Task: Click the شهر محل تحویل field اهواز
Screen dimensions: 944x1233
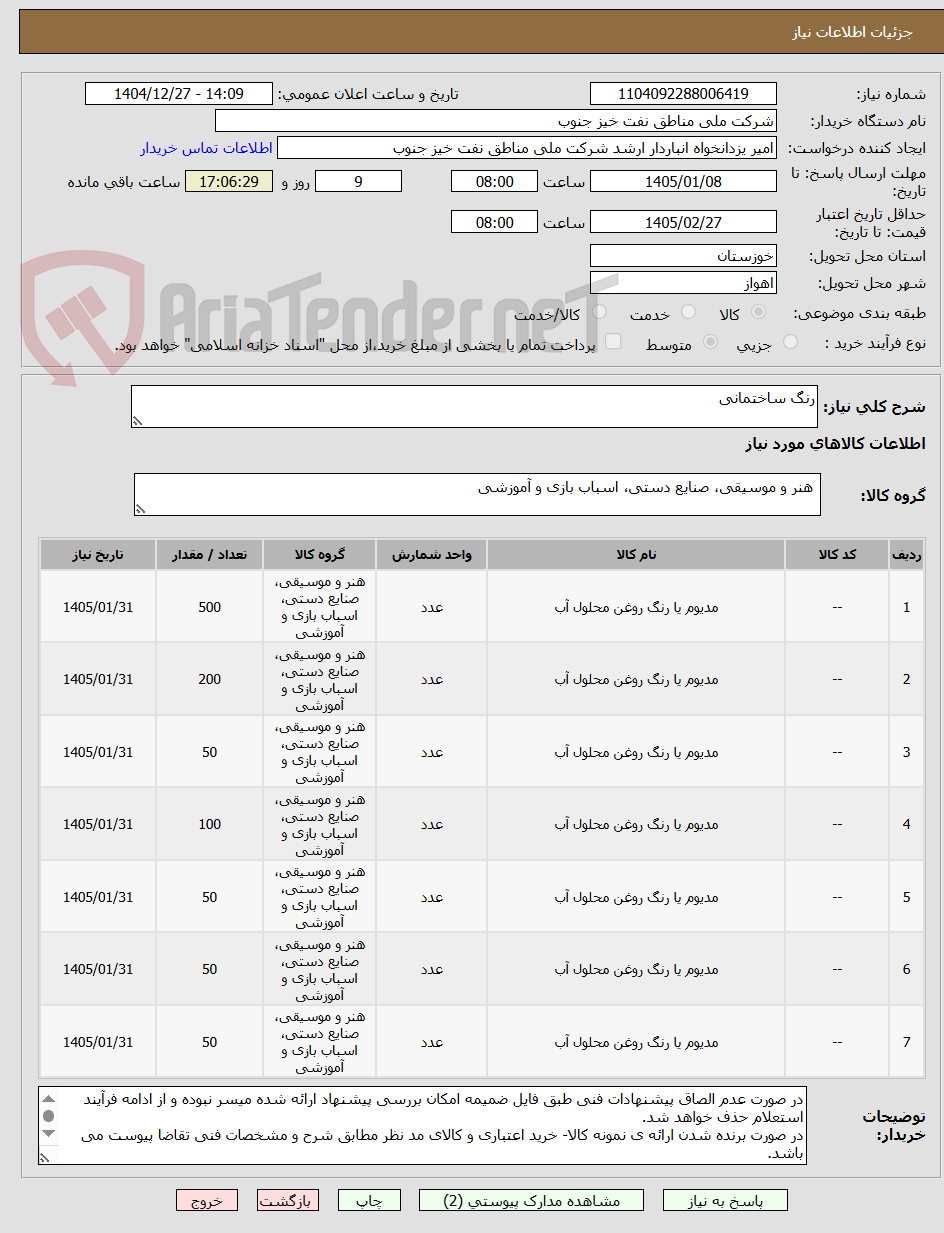Action: pos(683,283)
